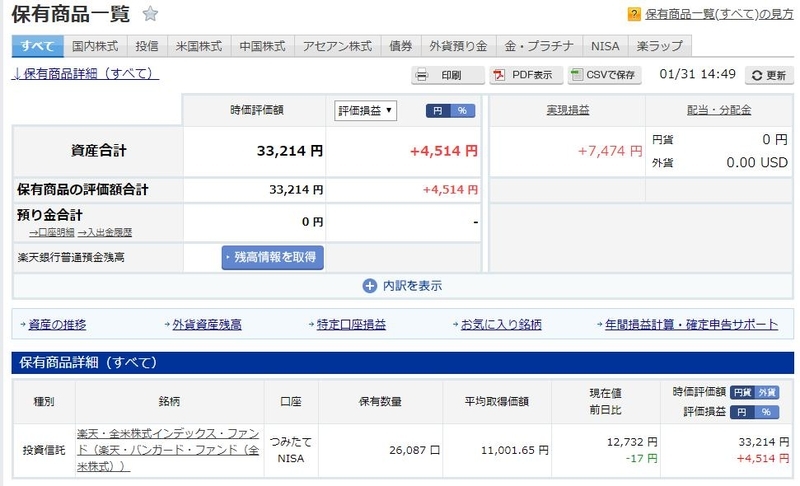Select the 金・プラチナ tab
The height and width of the screenshot is (486, 800).
point(539,46)
